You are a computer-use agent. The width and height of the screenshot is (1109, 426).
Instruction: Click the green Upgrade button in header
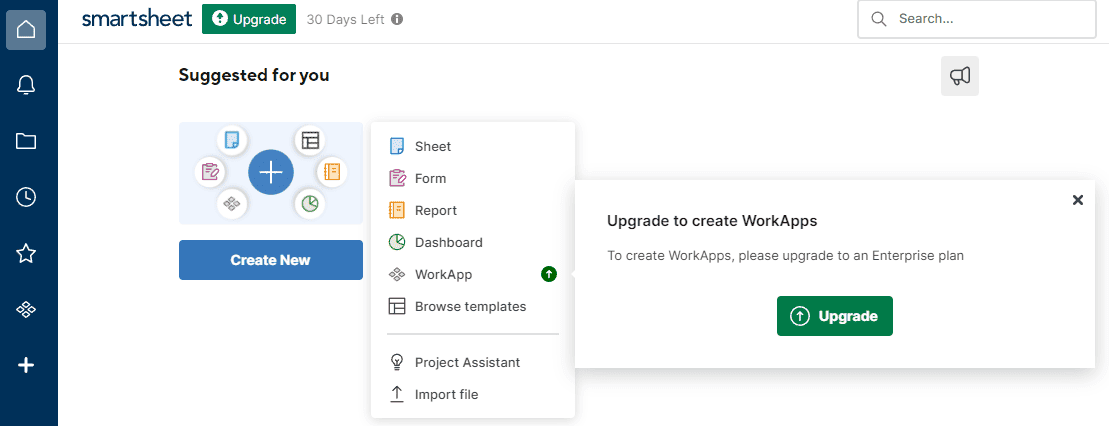(x=249, y=19)
